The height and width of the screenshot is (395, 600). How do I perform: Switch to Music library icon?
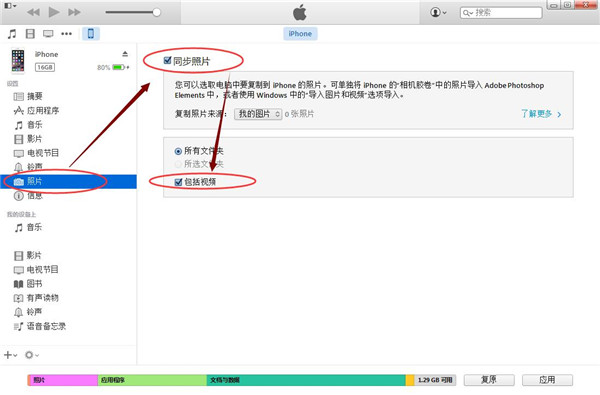12,34
